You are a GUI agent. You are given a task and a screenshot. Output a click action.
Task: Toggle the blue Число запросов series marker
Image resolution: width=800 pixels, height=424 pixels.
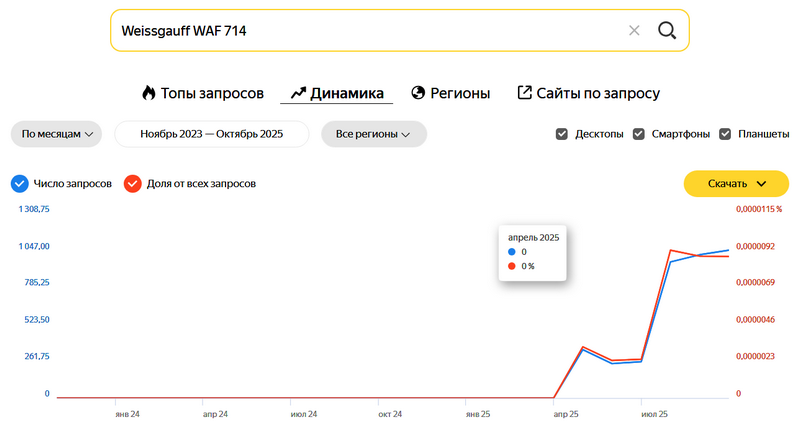click(19, 184)
